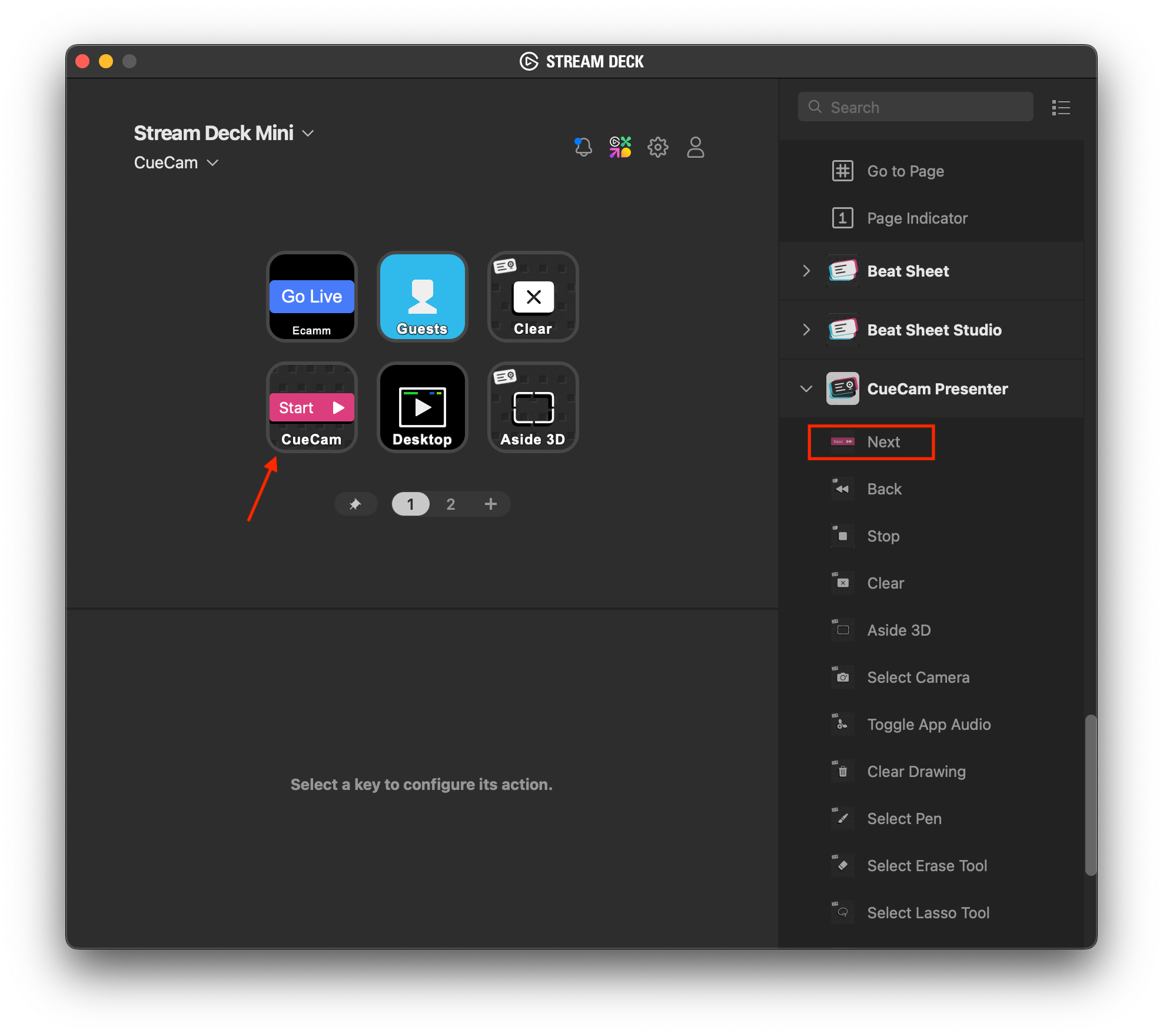
Task: Click the Select Erase Tool icon
Action: (842, 865)
